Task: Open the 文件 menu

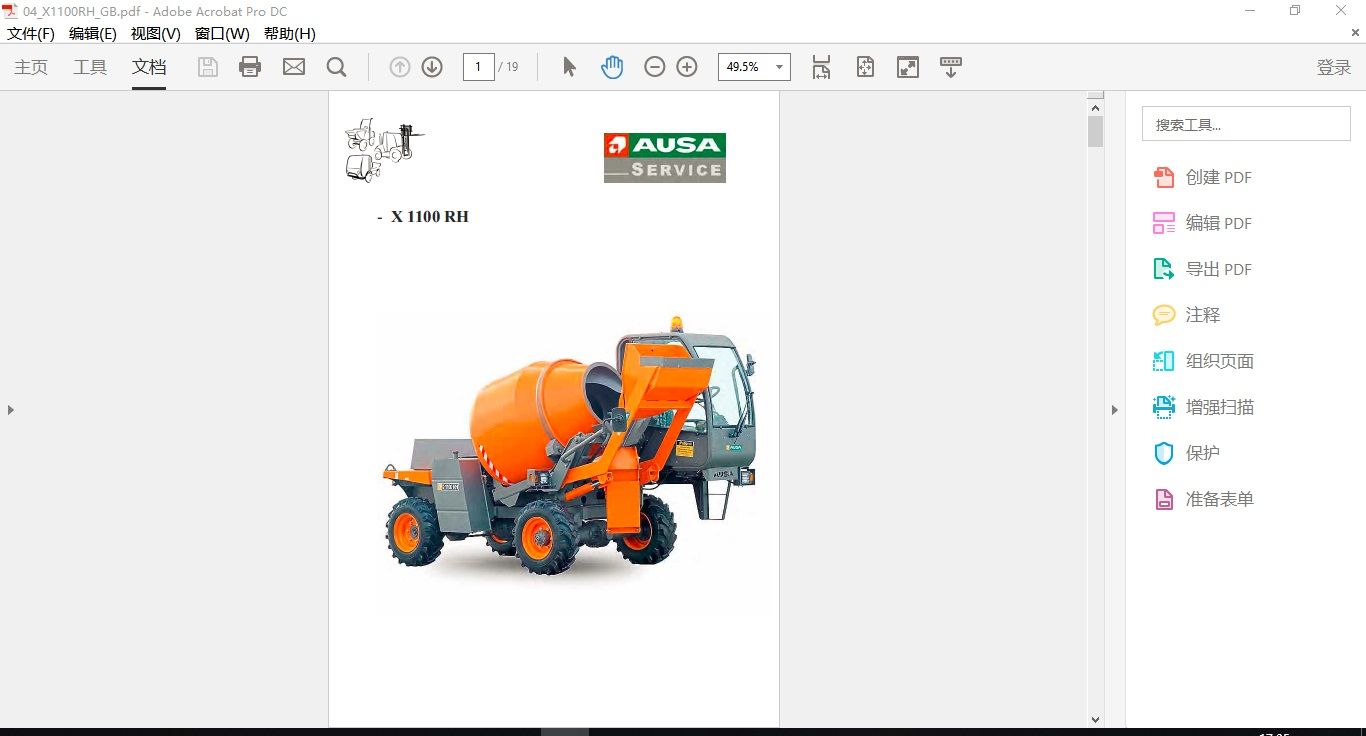Action: [x=30, y=33]
